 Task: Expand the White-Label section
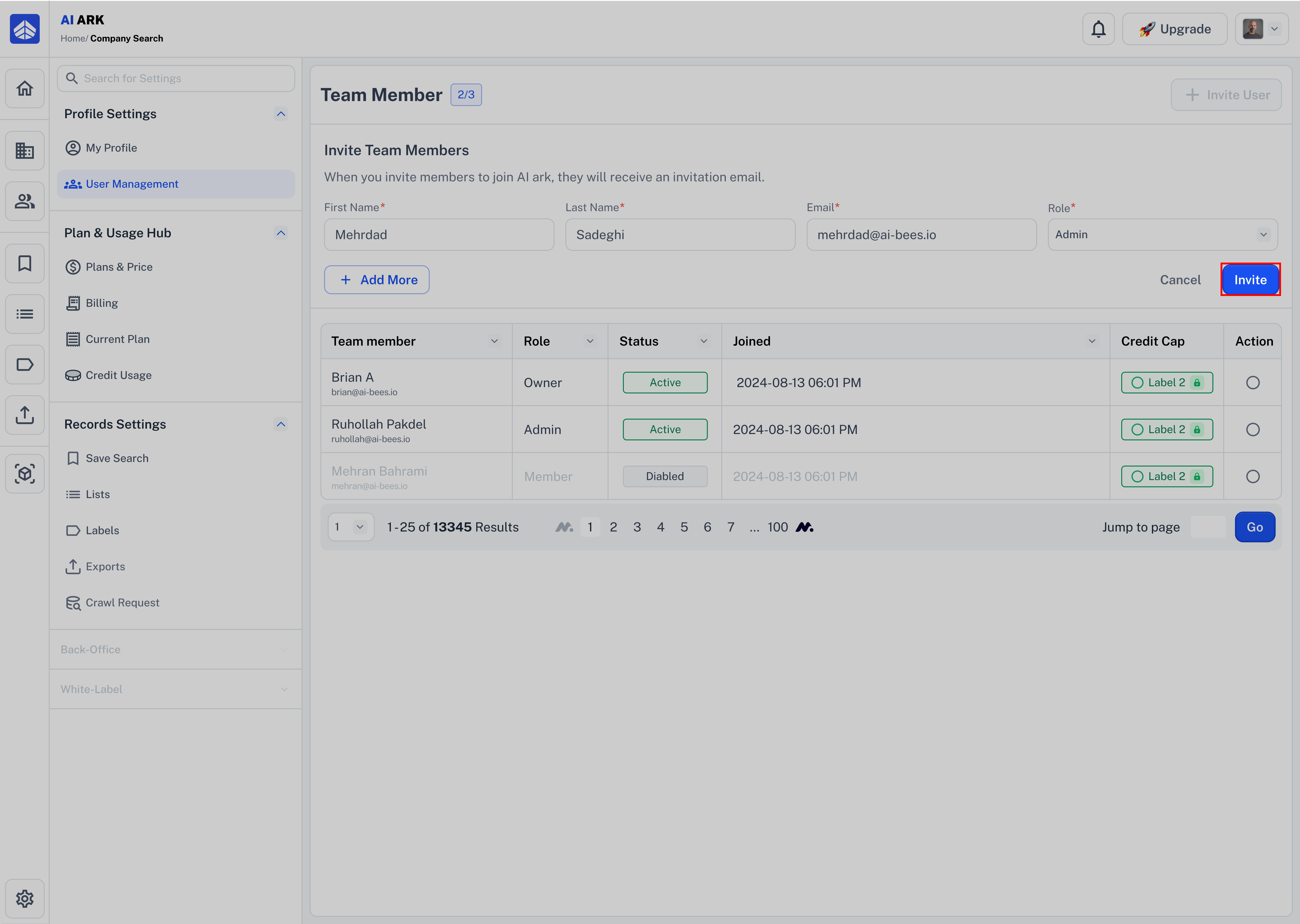pyautogui.click(x=175, y=689)
